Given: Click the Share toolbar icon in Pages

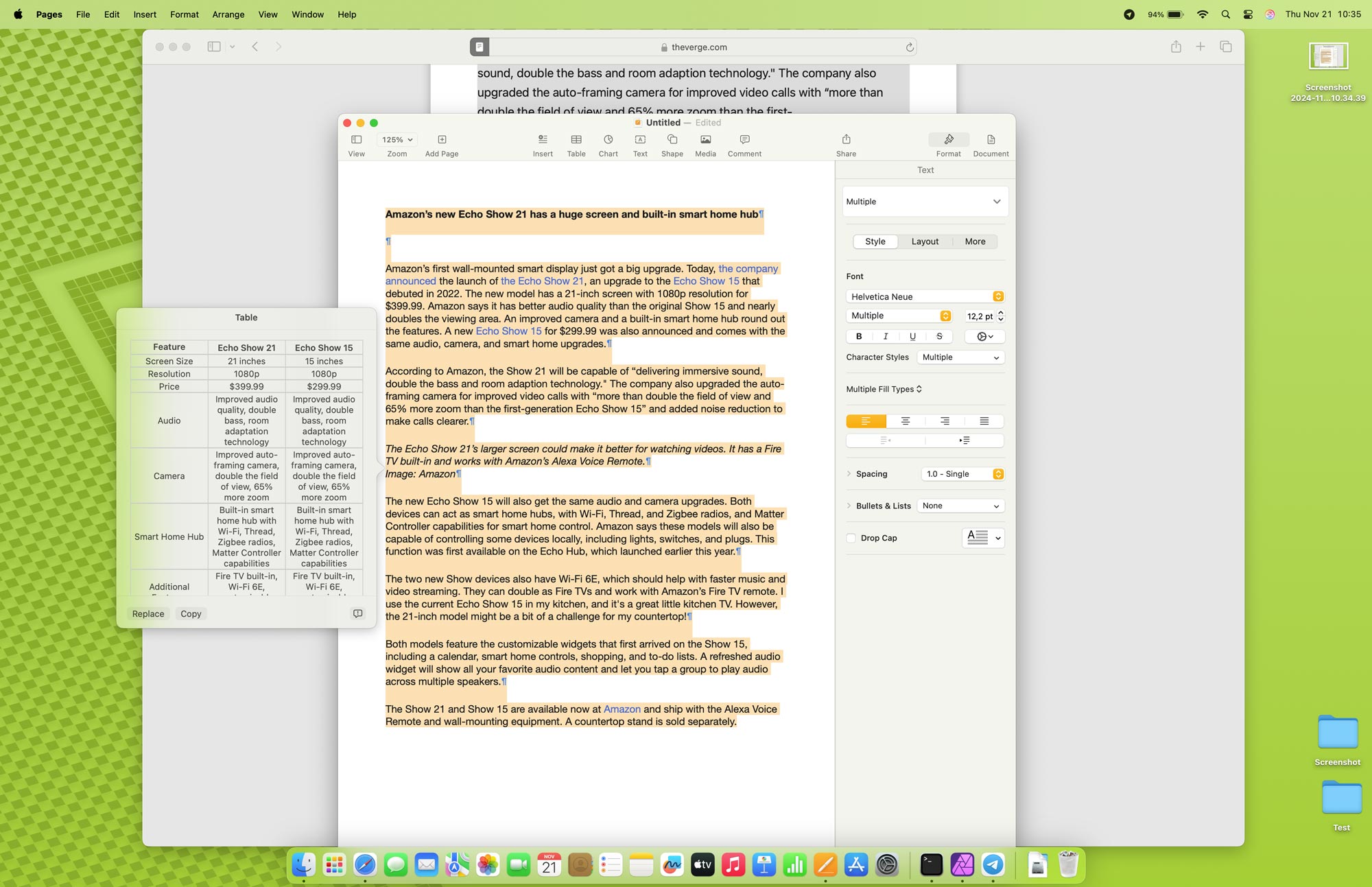Looking at the screenshot, I should pos(846,140).
